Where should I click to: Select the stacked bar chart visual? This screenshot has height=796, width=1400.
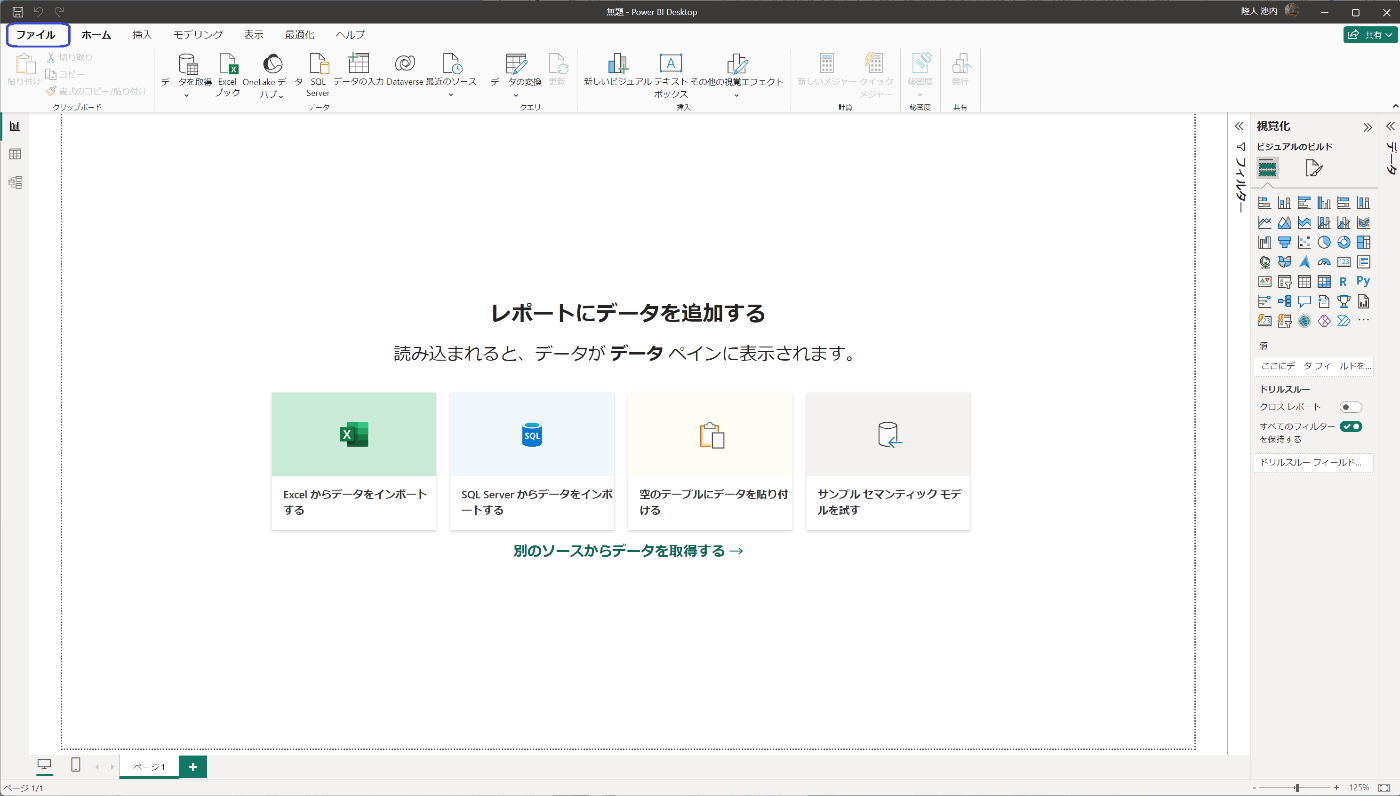(1265, 202)
